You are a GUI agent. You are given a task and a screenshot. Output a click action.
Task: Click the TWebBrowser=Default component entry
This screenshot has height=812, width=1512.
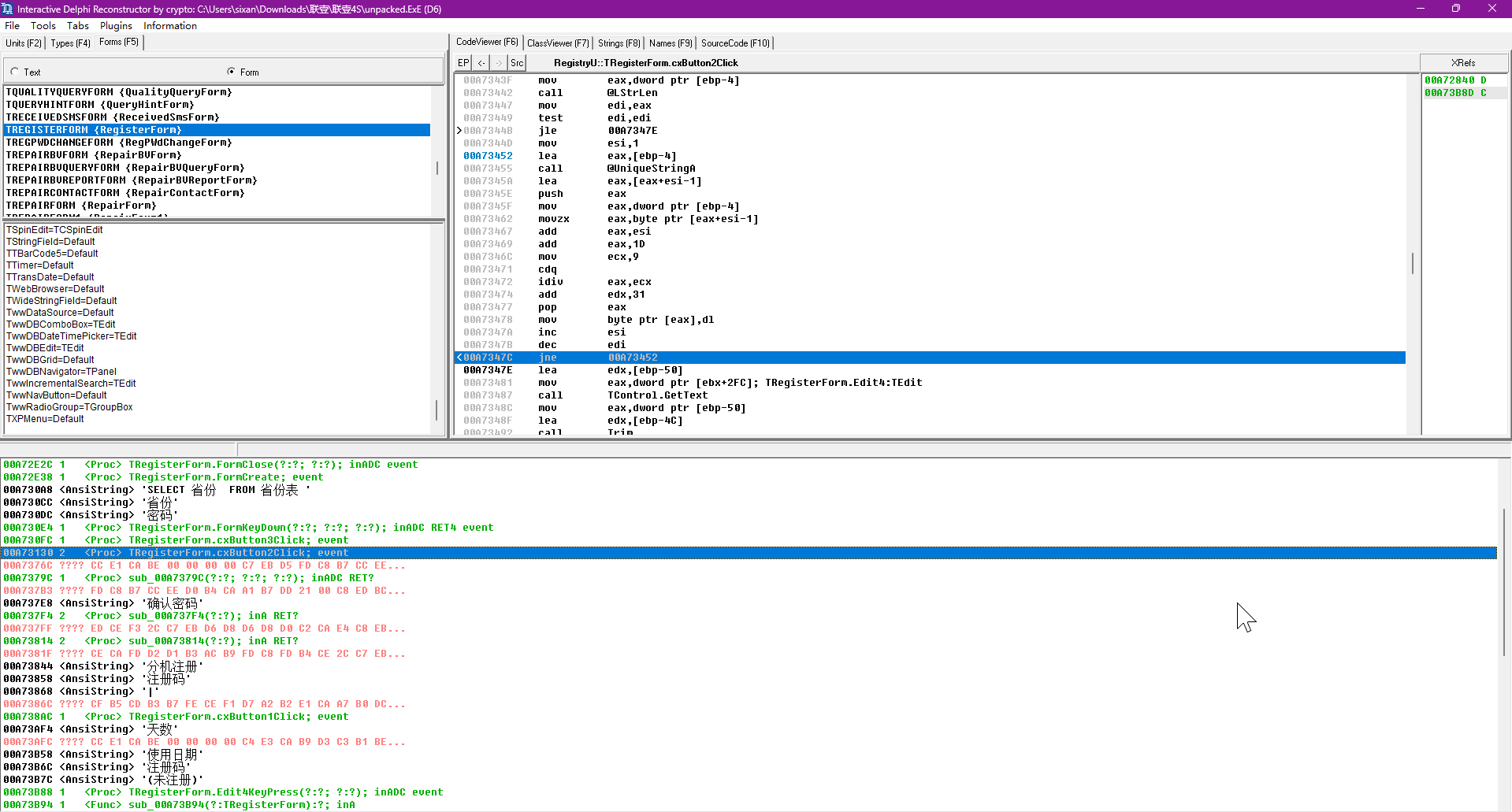55,289
